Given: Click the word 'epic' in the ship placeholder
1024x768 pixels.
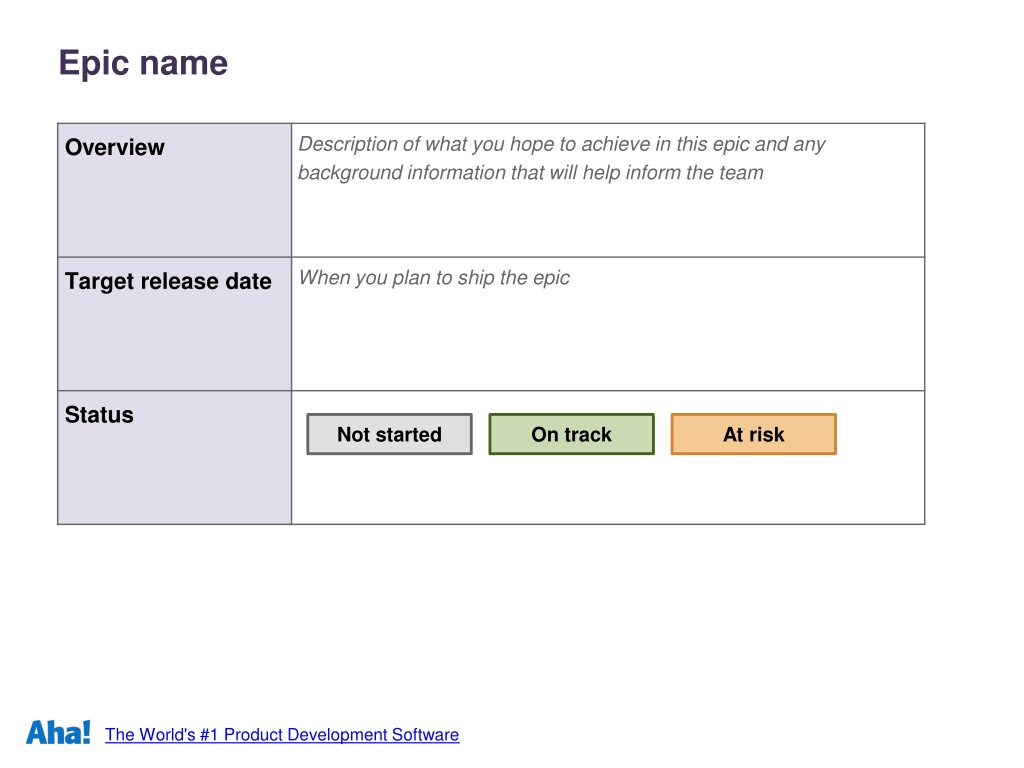Looking at the screenshot, I should 551,279.
